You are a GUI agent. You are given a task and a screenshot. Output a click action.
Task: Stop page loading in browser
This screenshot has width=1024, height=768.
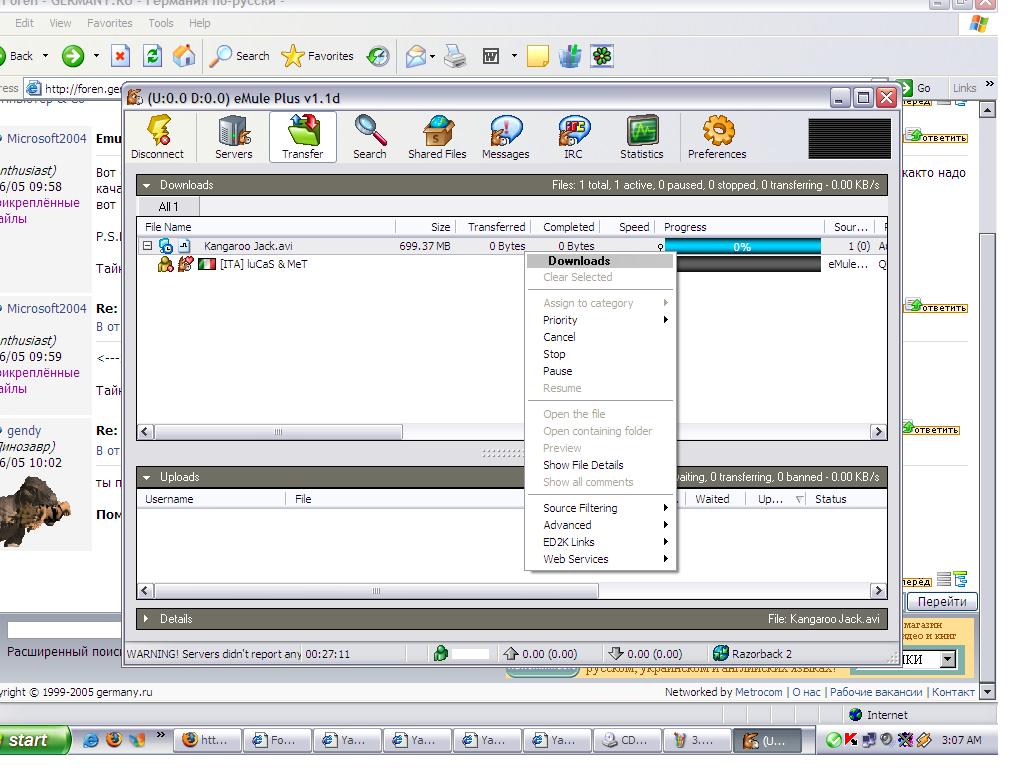click(120, 56)
